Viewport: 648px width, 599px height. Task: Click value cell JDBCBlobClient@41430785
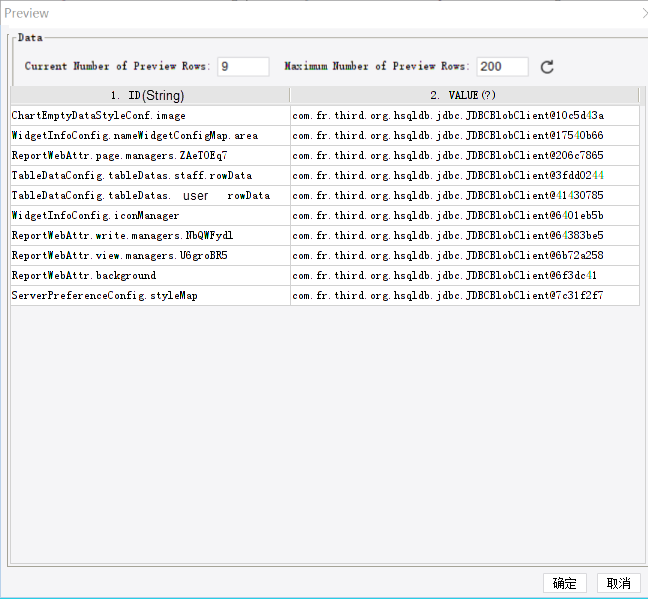click(465, 196)
